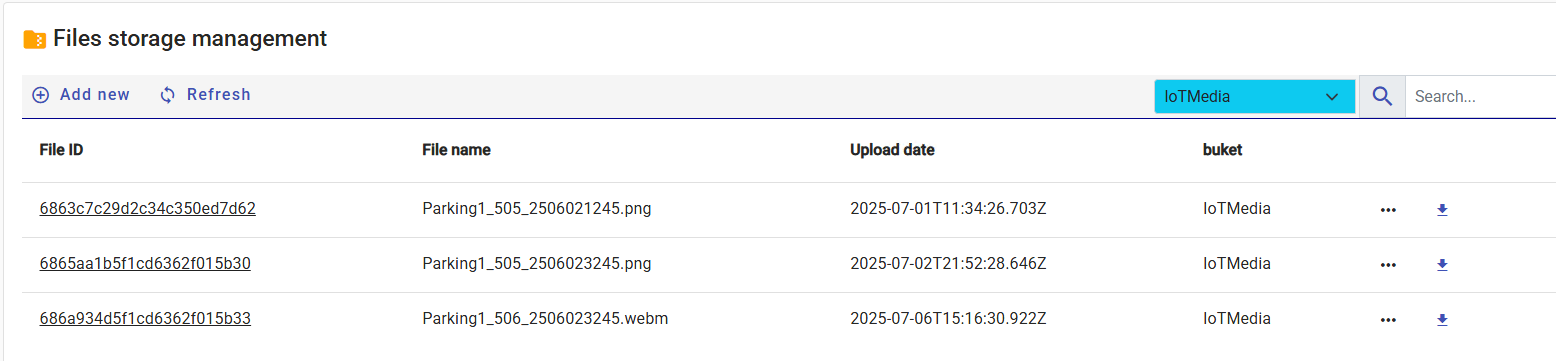Download Parking1_505_2506021245.png via download icon
The width and height of the screenshot is (1557, 361).
[1442, 210]
